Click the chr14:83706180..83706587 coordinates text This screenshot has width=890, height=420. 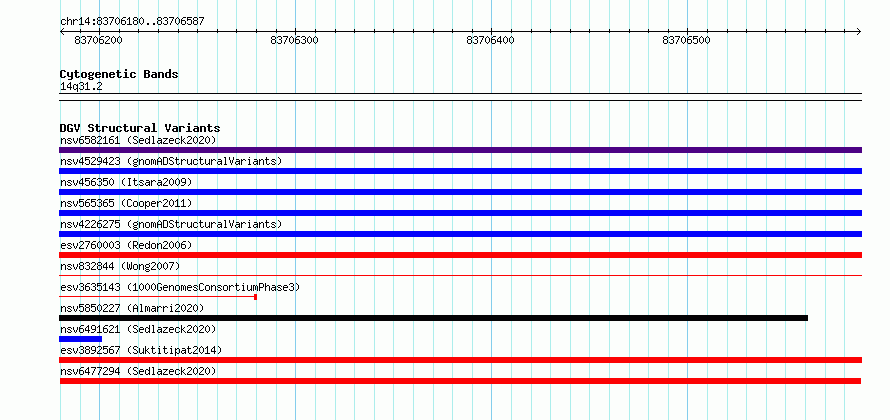(x=132, y=22)
